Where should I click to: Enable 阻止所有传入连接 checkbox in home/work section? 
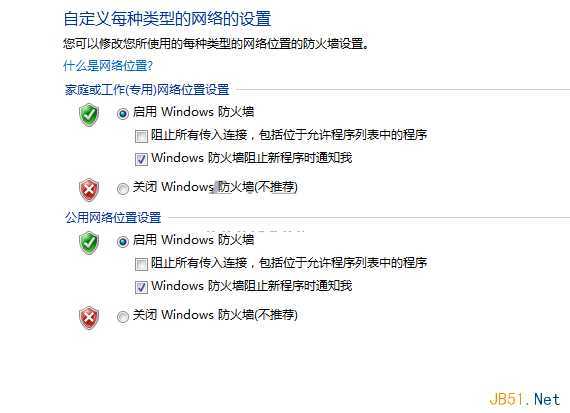tap(141, 136)
